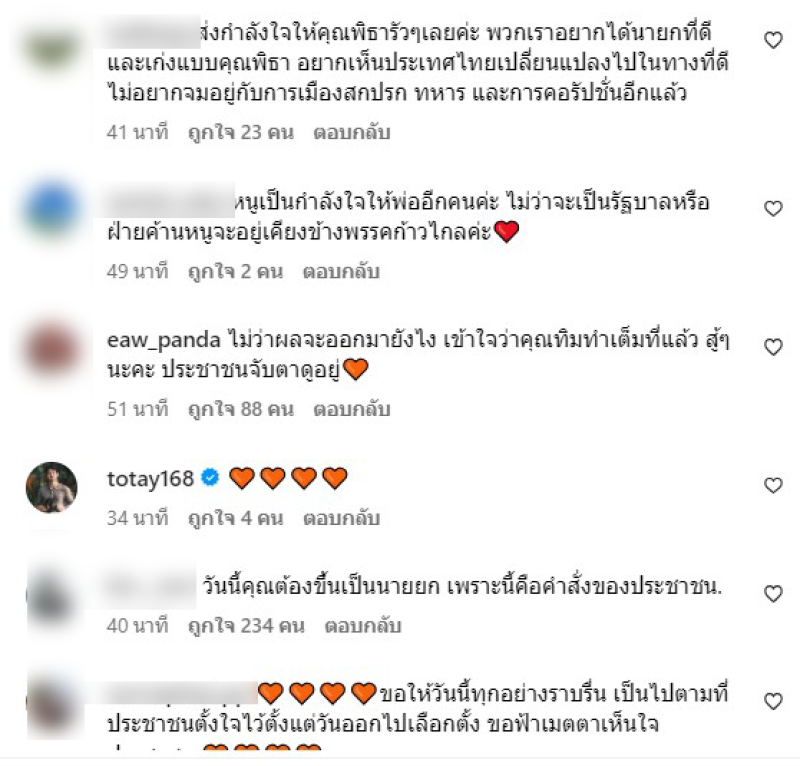Image resolution: width=800 pixels, height=766 pixels.
Task: Reply to totay168's comment
Action: tap(341, 518)
